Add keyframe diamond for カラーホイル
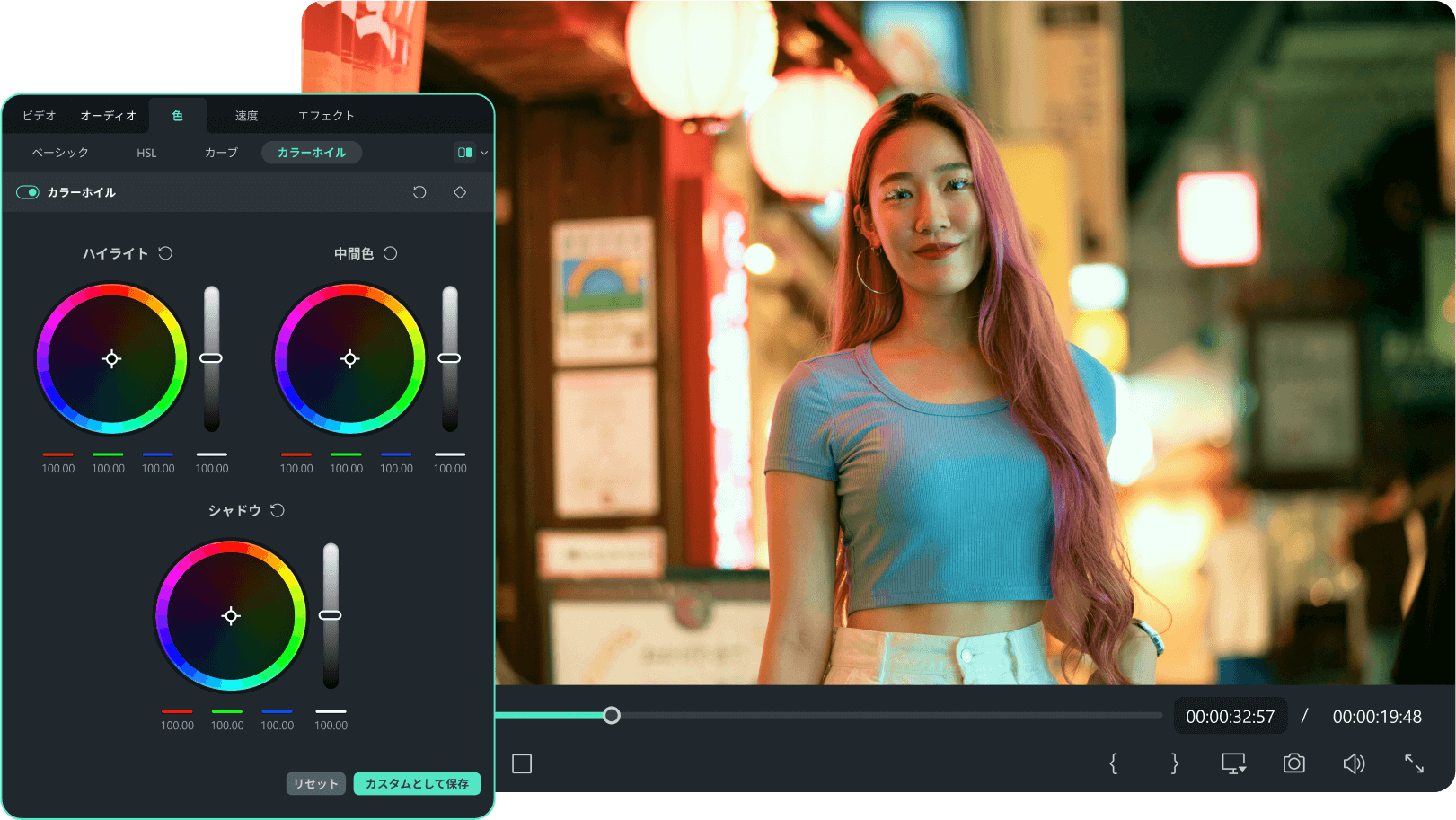This screenshot has height=820, width=1456. [x=460, y=192]
